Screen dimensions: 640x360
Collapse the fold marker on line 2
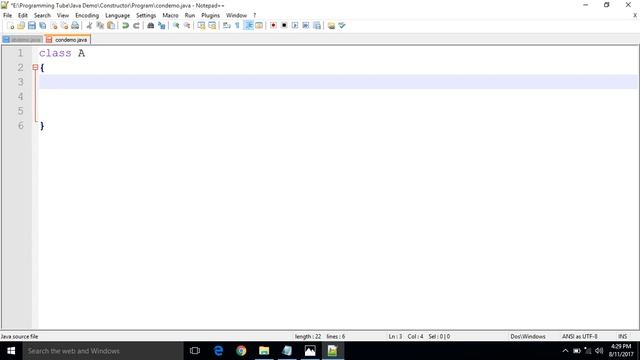(x=35, y=67)
